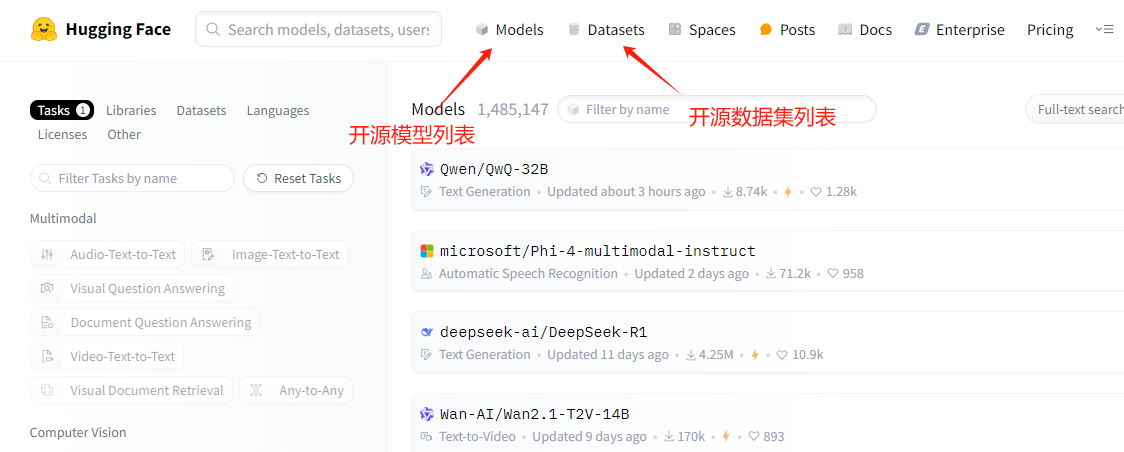Image resolution: width=1124 pixels, height=452 pixels.
Task: Click the Computer Vision section heading
Action: click(x=78, y=433)
